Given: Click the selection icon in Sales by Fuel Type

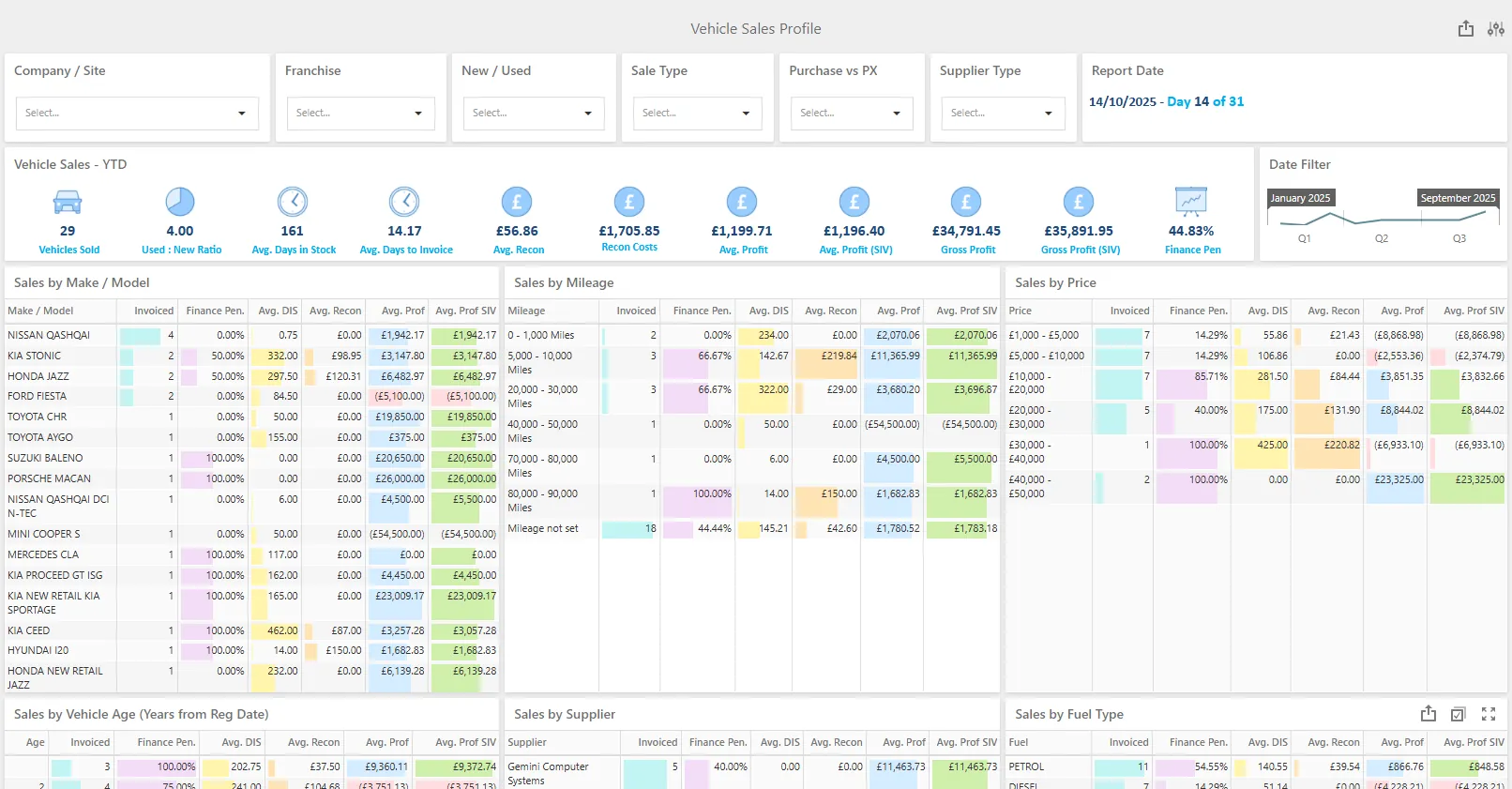Looking at the screenshot, I should pyautogui.click(x=1459, y=714).
